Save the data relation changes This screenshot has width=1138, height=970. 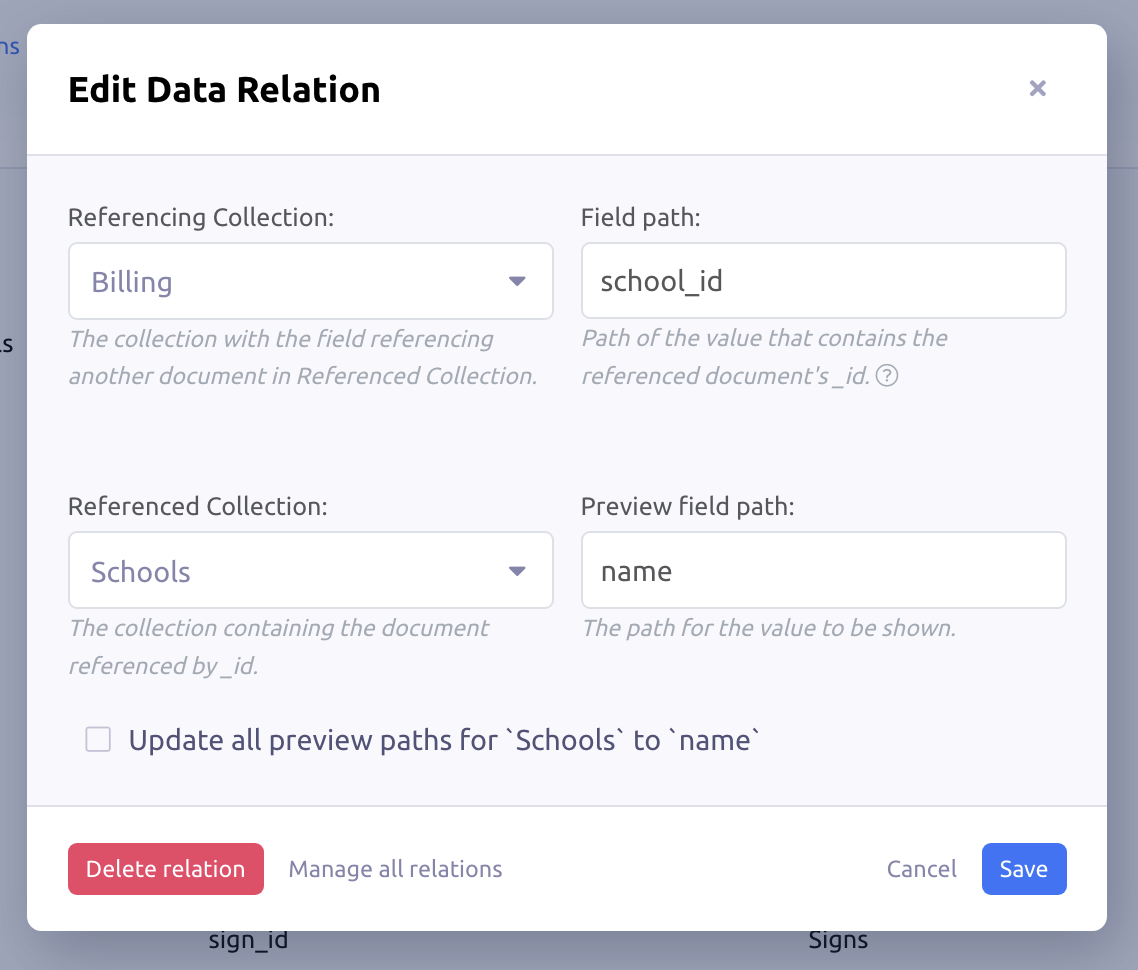click(1023, 869)
